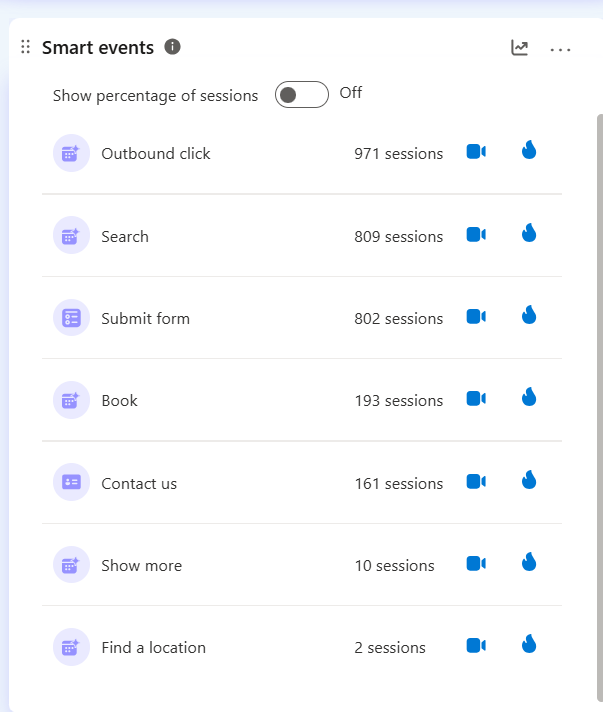View heatmaps for Find a location event

529,645
